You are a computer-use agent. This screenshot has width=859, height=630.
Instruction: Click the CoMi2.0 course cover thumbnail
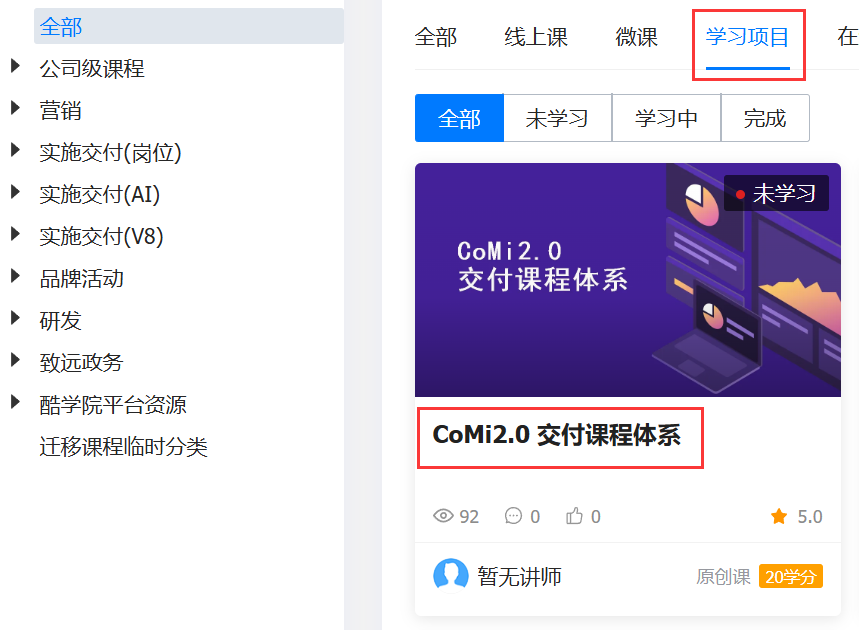tap(628, 280)
